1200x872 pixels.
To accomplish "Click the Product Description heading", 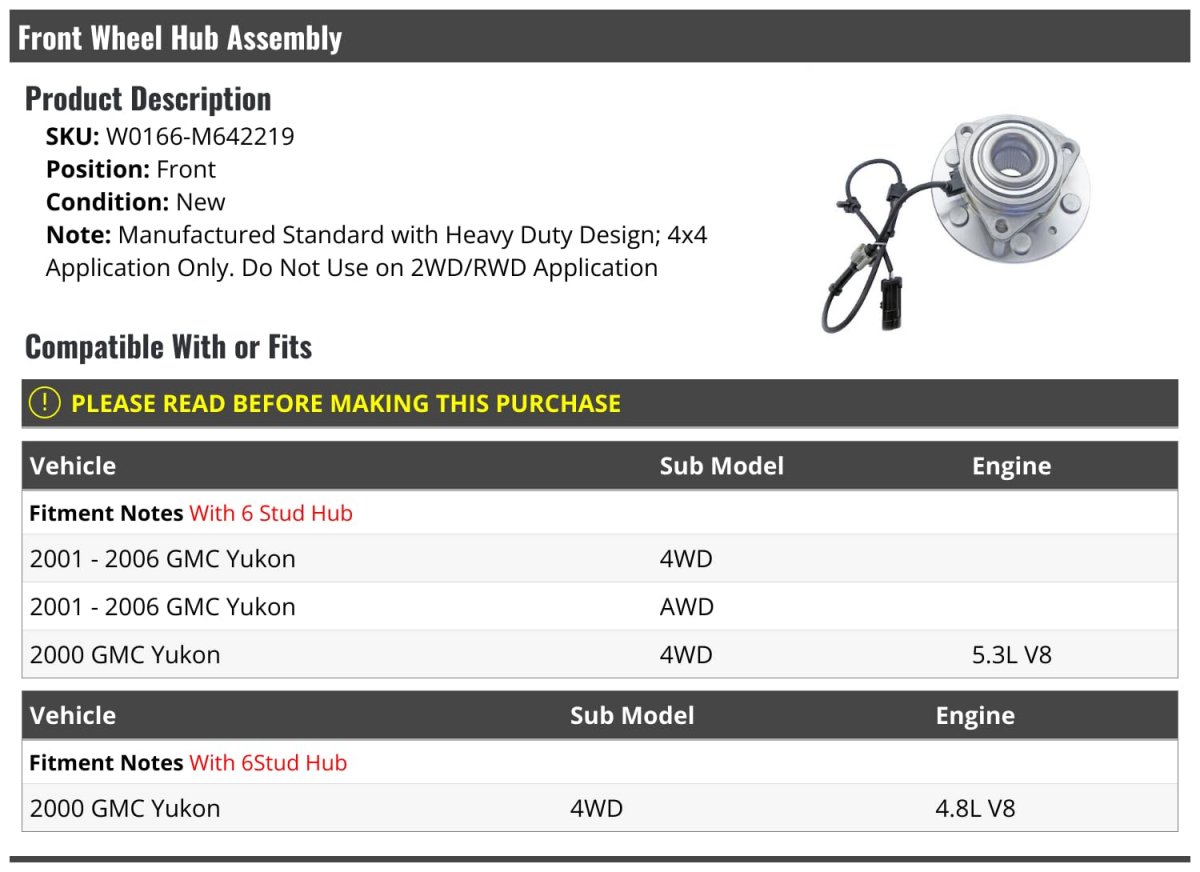I will tap(148, 99).
